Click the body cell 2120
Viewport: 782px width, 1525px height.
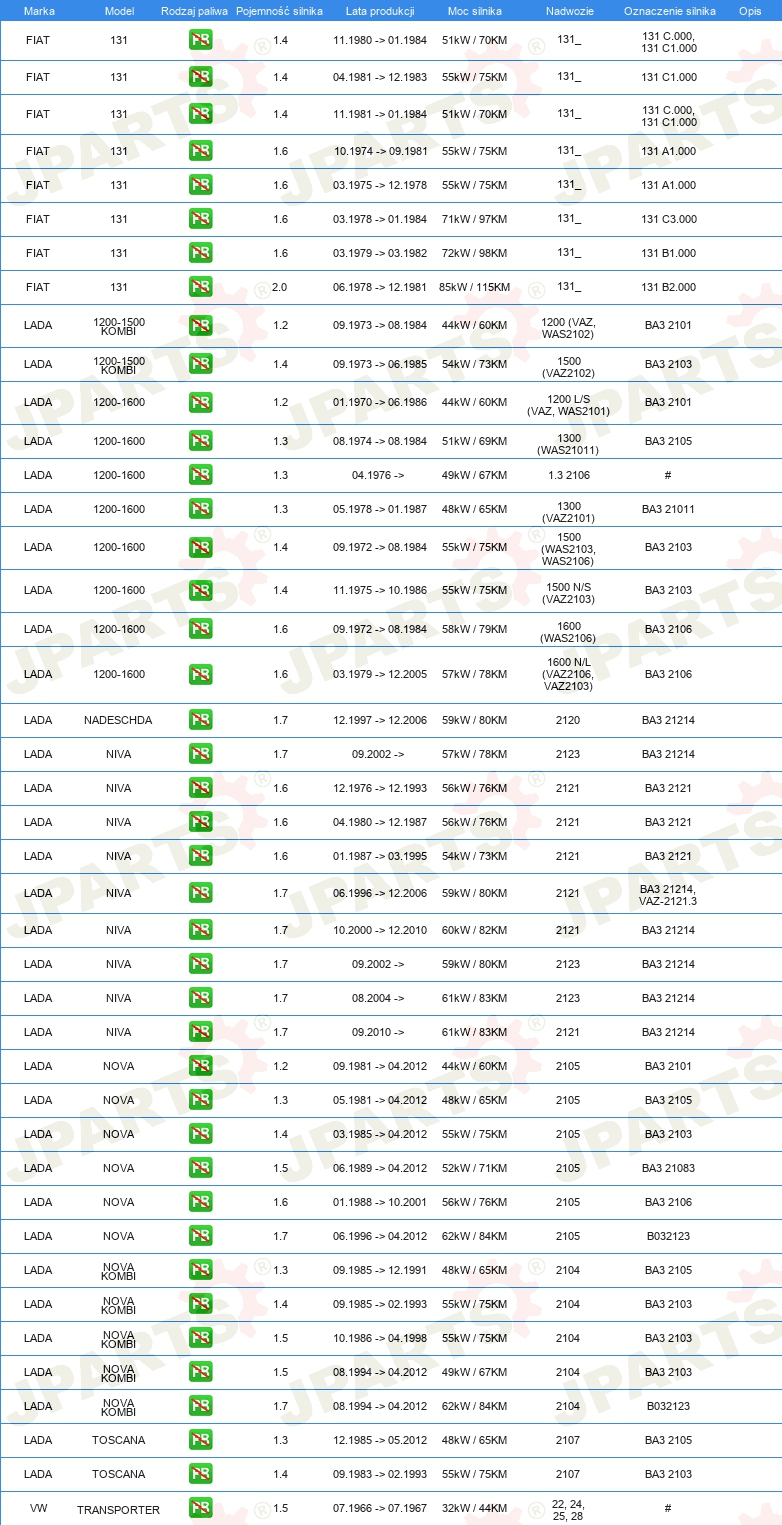coord(568,720)
